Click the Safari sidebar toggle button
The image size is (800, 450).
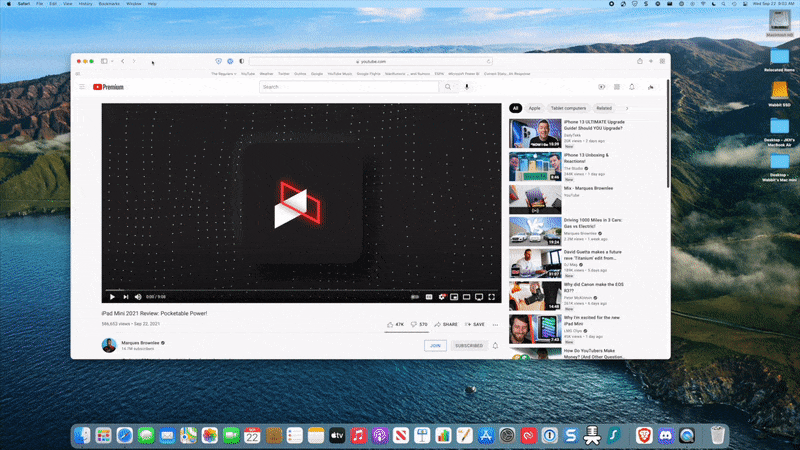[x=104, y=61]
